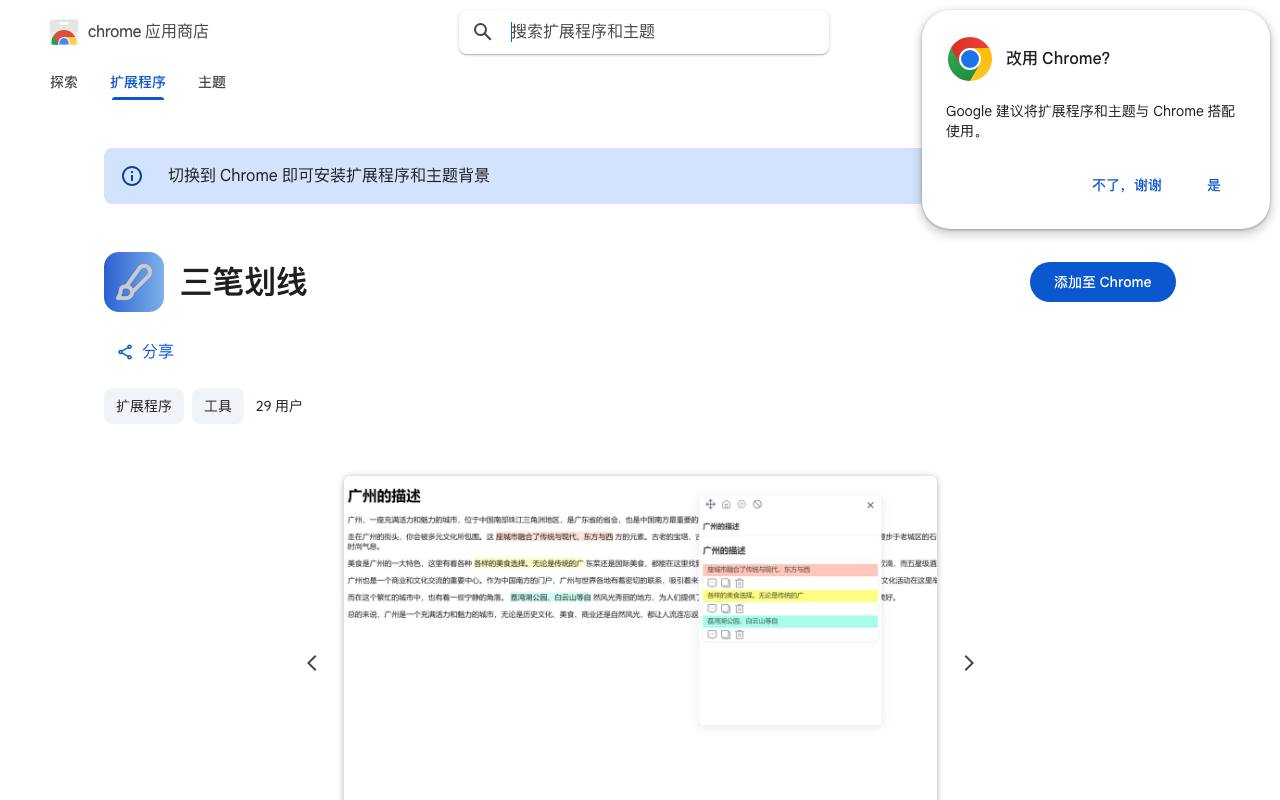Viewport: 1280px width, 800px height.
Task: Select the 扩展程序 tab
Action: tap(138, 82)
